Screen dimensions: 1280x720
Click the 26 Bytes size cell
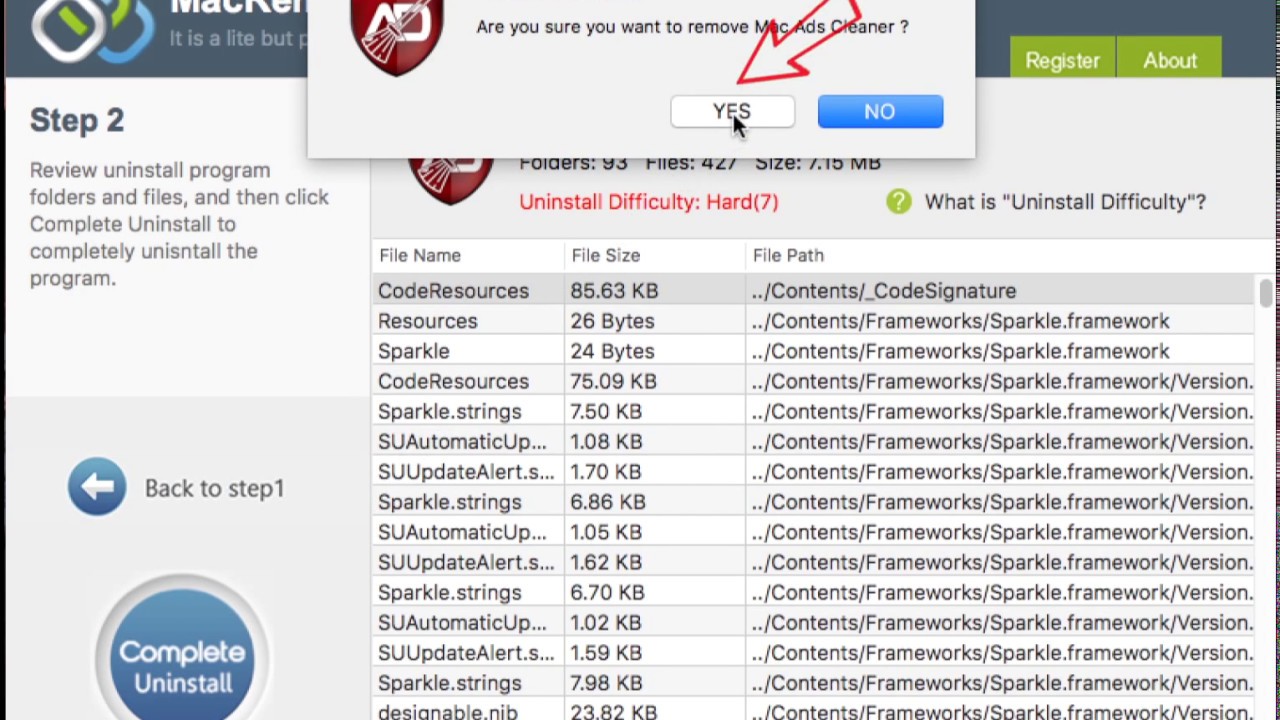pos(612,321)
